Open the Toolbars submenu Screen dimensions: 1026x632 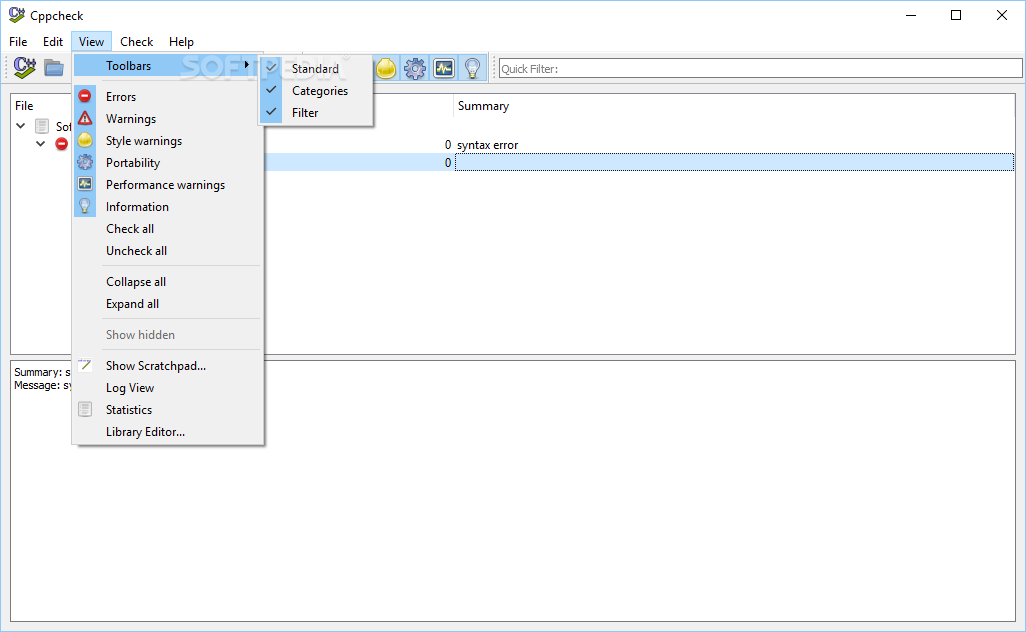(x=167, y=65)
